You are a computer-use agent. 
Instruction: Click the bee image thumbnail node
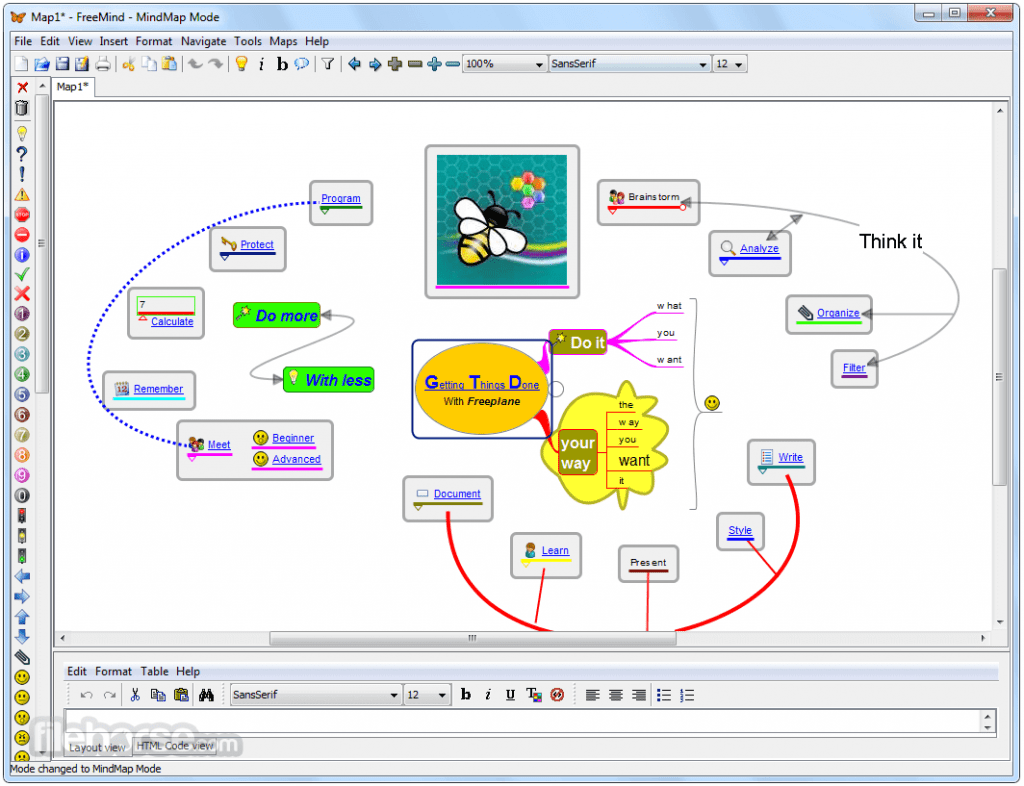pyautogui.click(x=502, y=220)
